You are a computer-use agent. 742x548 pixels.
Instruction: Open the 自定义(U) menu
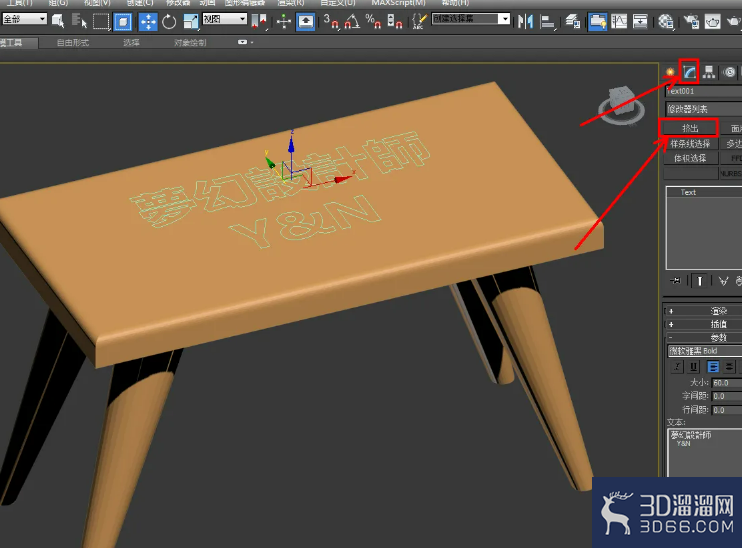(x=337, y=3)
